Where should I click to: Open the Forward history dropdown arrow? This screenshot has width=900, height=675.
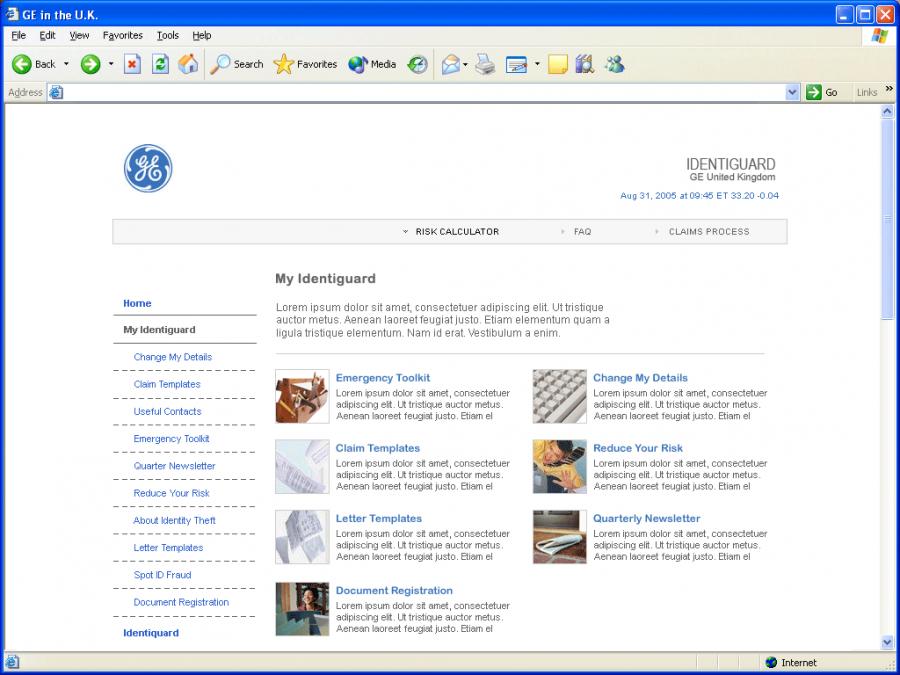click(x=111, y=64)
